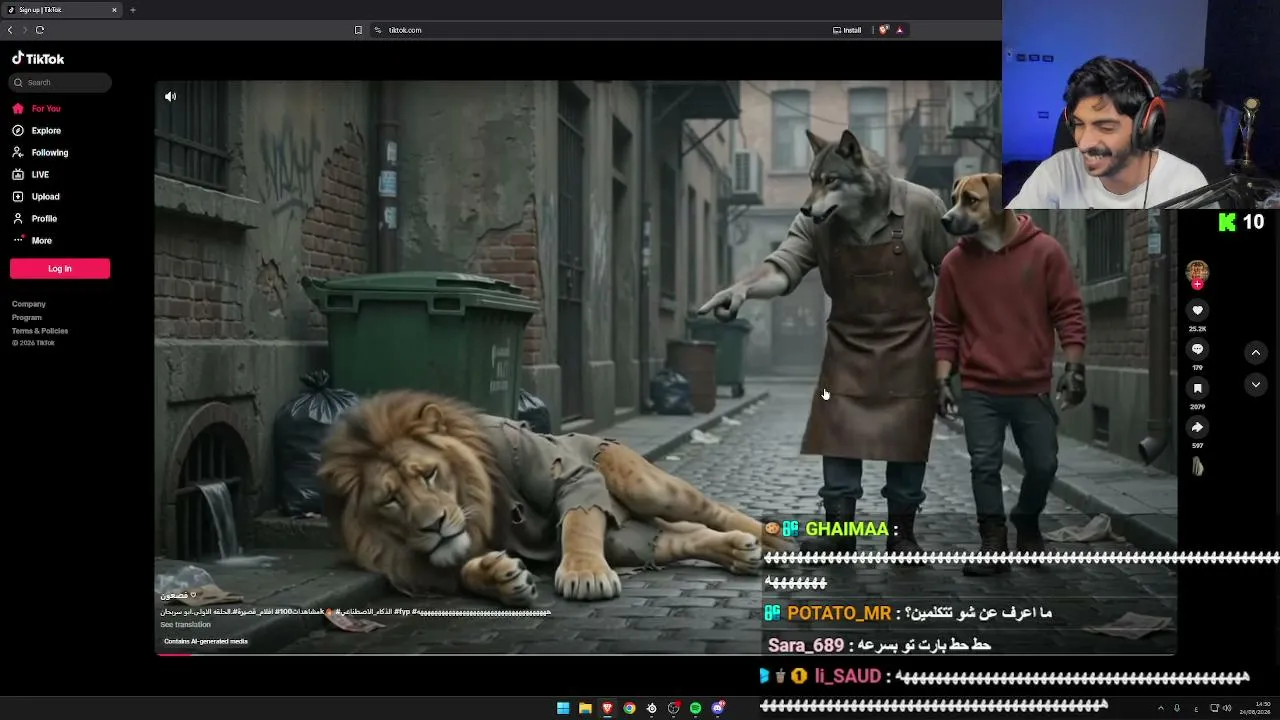This screenshot has width=1280, height=720.
Task: Click the Install app button in the address bar
Action: [x=847, y=30]
